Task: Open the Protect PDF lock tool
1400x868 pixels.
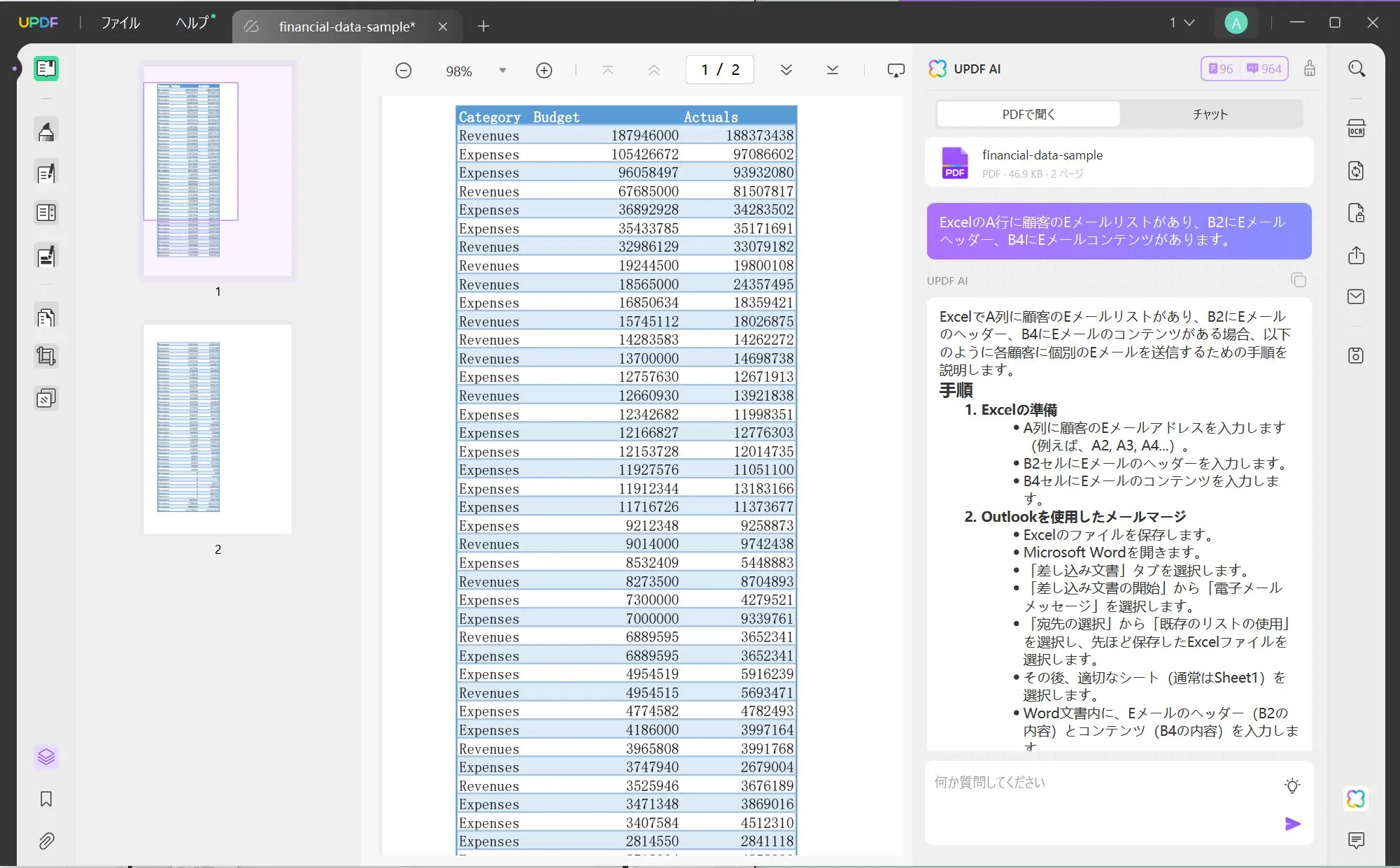Action: [1356, 213]
